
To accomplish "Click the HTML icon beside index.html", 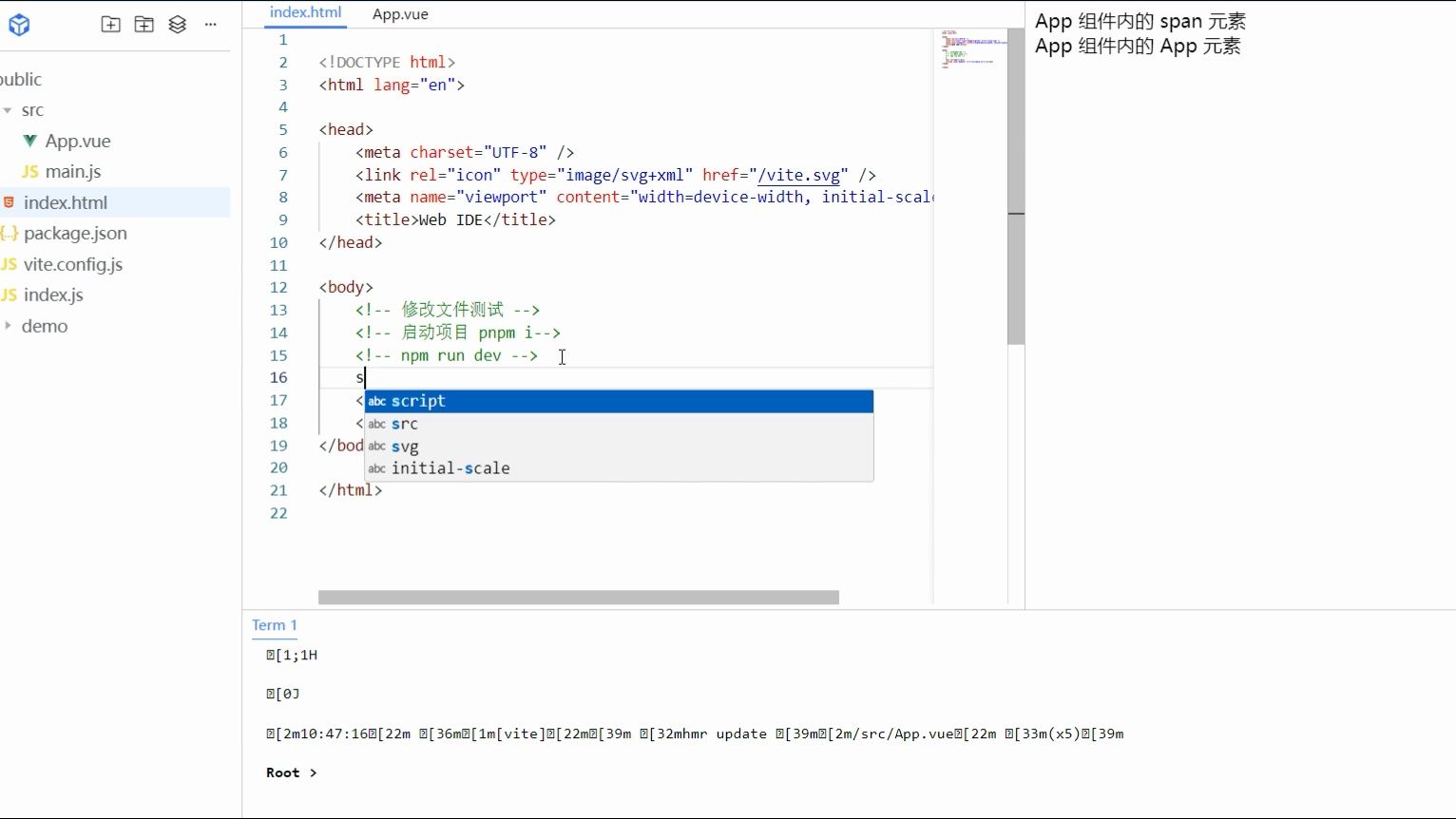I will tap(9, 202).
